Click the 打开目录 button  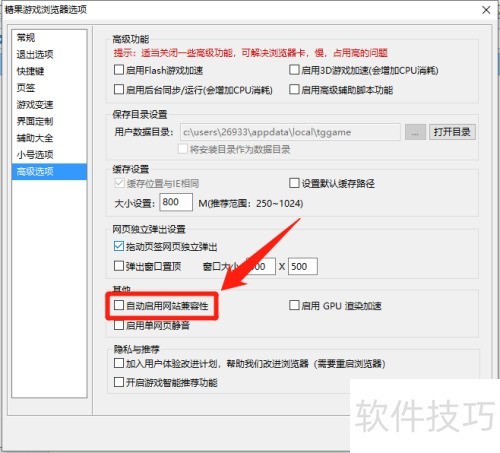tap(452, 132)
